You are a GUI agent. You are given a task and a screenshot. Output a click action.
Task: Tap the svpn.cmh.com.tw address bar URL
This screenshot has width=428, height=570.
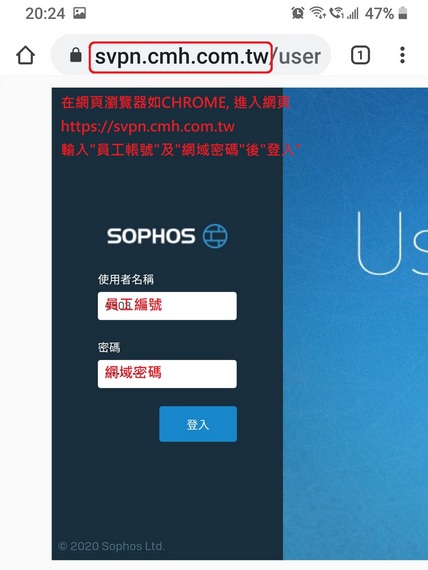(x=181, y=57)
